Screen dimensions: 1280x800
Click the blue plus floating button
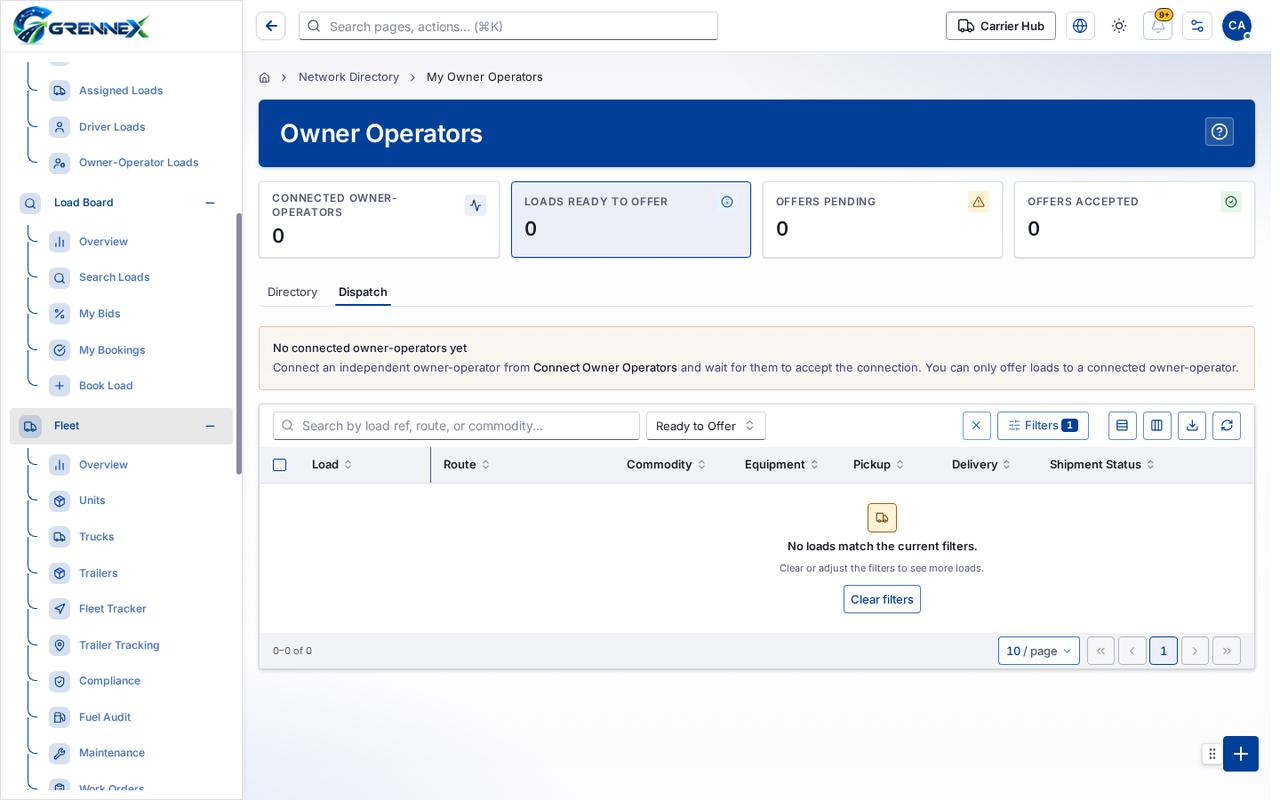1241,754
